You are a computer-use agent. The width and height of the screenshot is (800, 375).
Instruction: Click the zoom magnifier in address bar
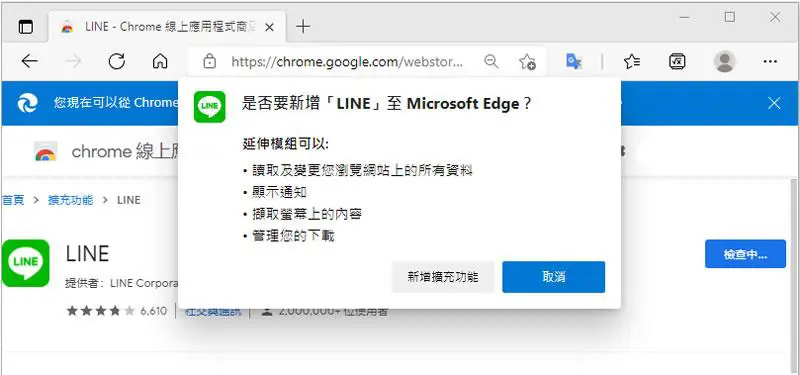491,62
